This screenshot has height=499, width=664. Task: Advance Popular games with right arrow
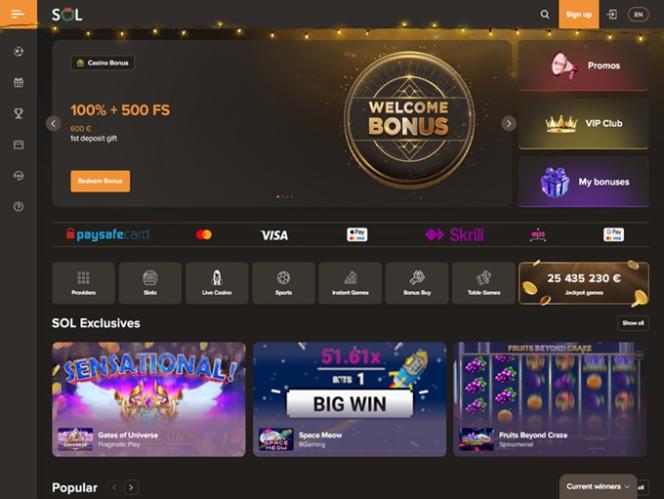(x=131, y=488)
